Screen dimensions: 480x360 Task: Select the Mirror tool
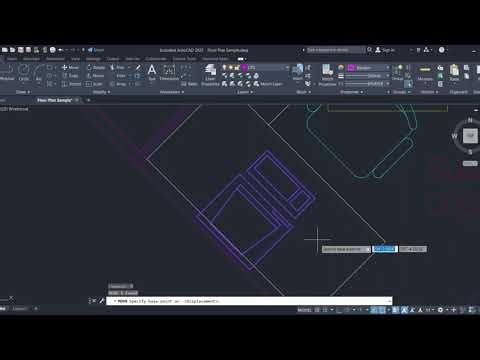pos(96,76)
